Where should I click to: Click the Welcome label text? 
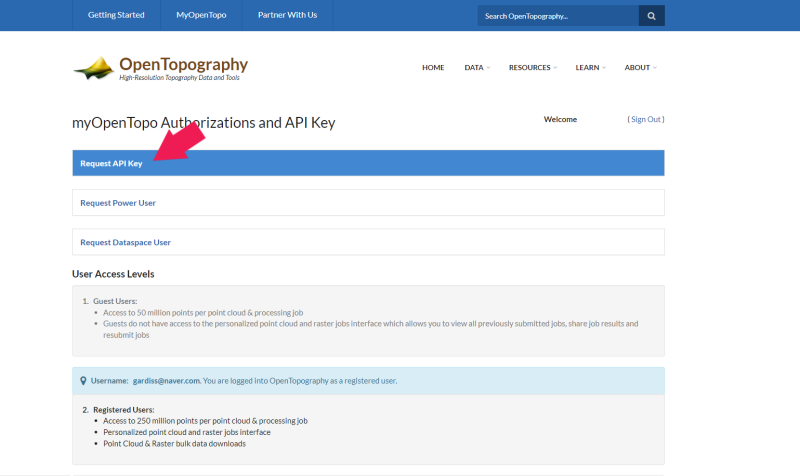[x=560, y=119]
